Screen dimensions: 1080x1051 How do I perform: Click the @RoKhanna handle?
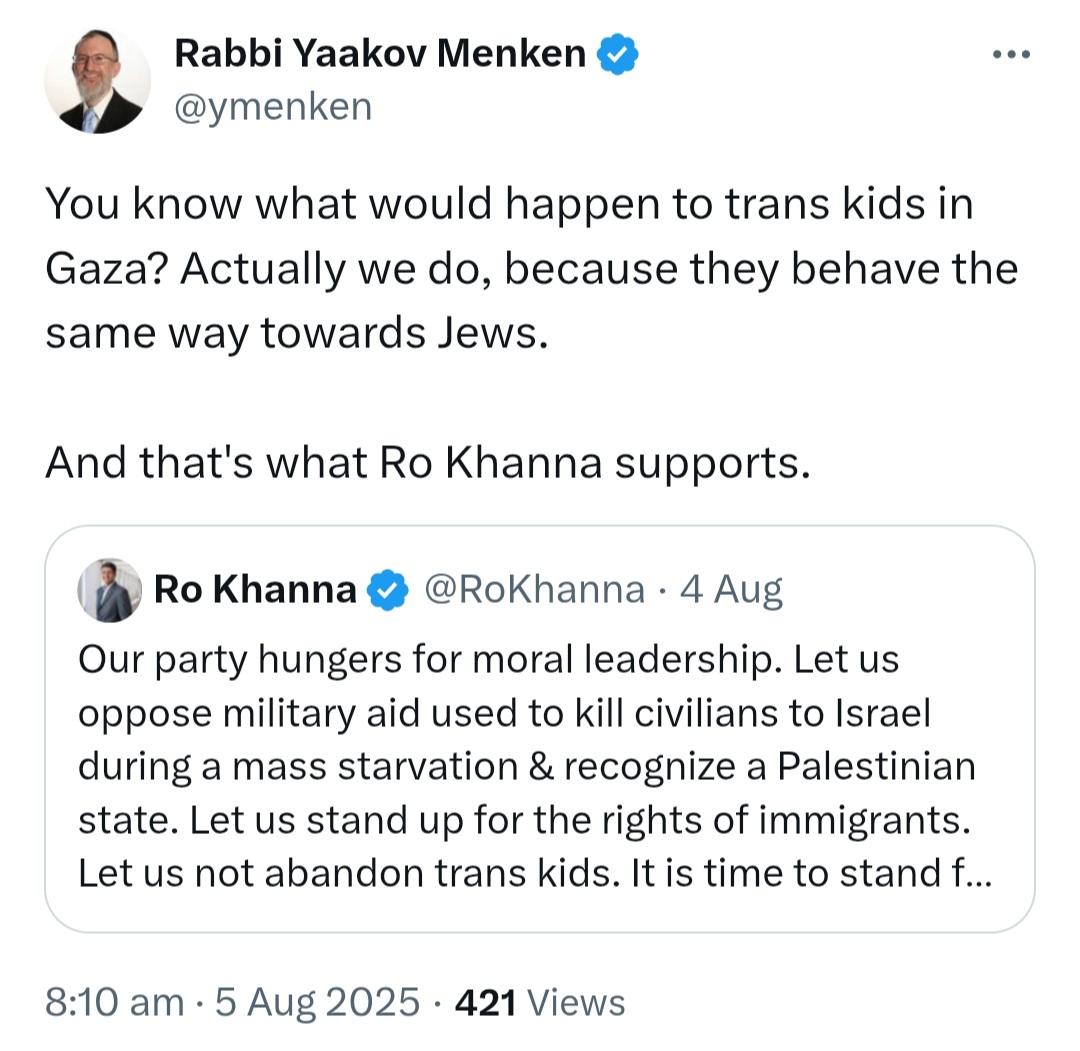click(x=535, y=591)
